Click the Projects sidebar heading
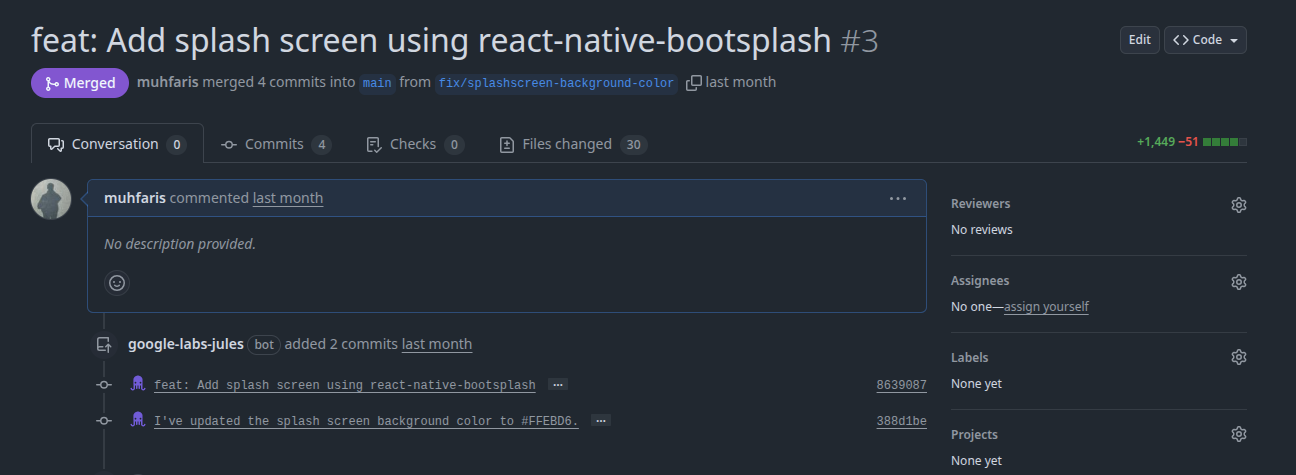 point(974,435)
